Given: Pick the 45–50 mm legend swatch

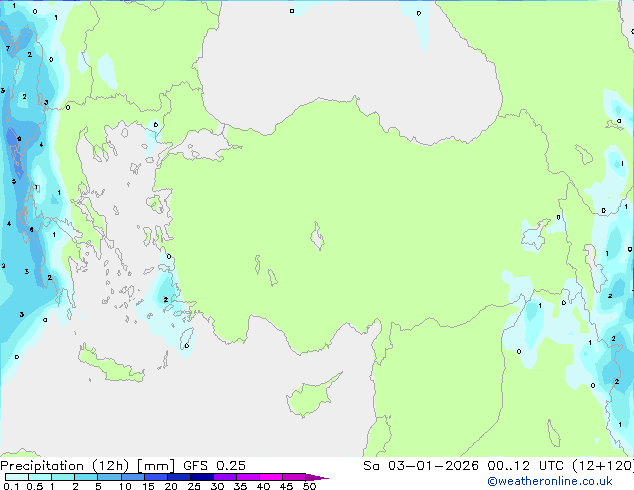Looking at the screenshot, I should 294,477.
